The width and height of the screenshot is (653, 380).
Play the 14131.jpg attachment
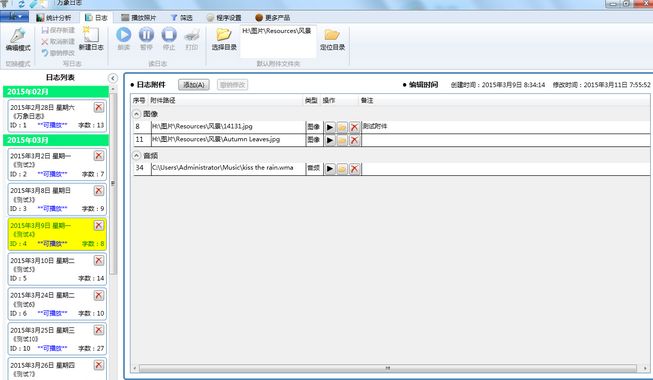(x=330, y=127)
